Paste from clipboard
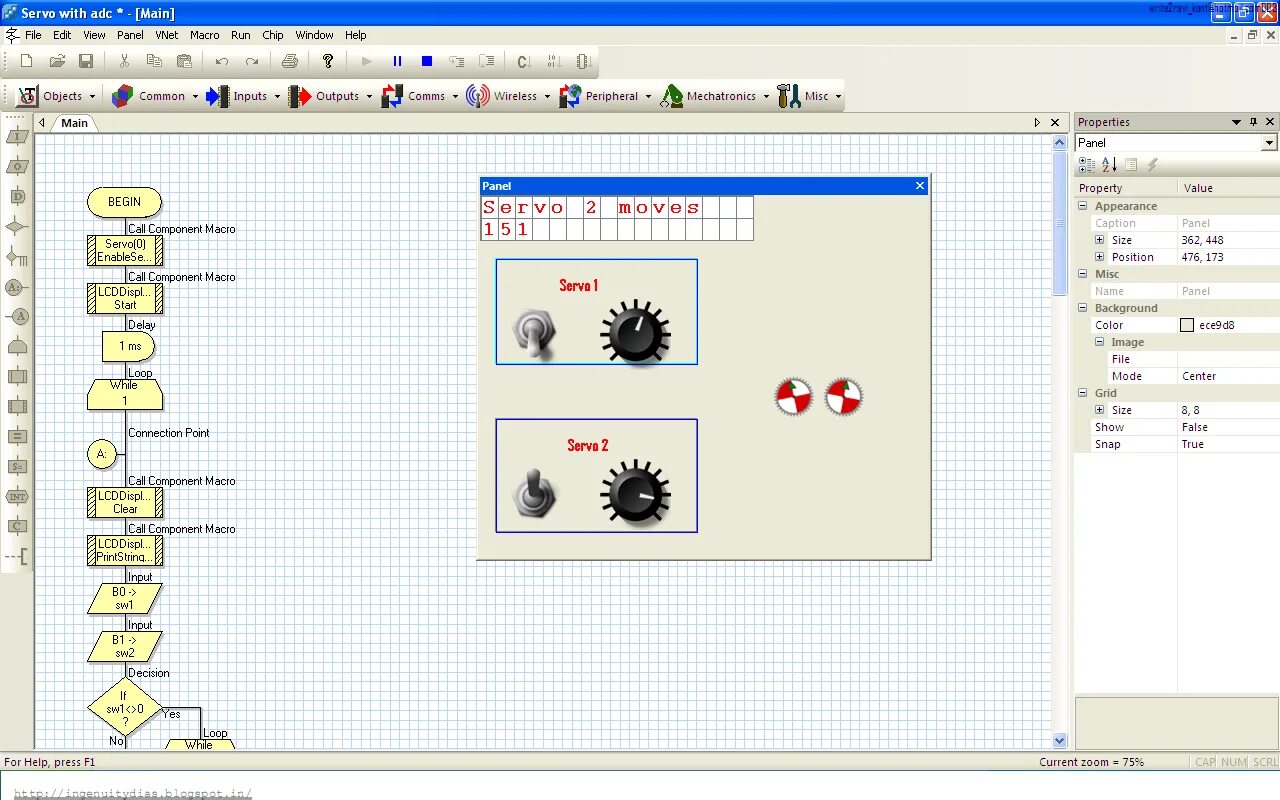Viewport: 1280px width, 800px height. 184,61
